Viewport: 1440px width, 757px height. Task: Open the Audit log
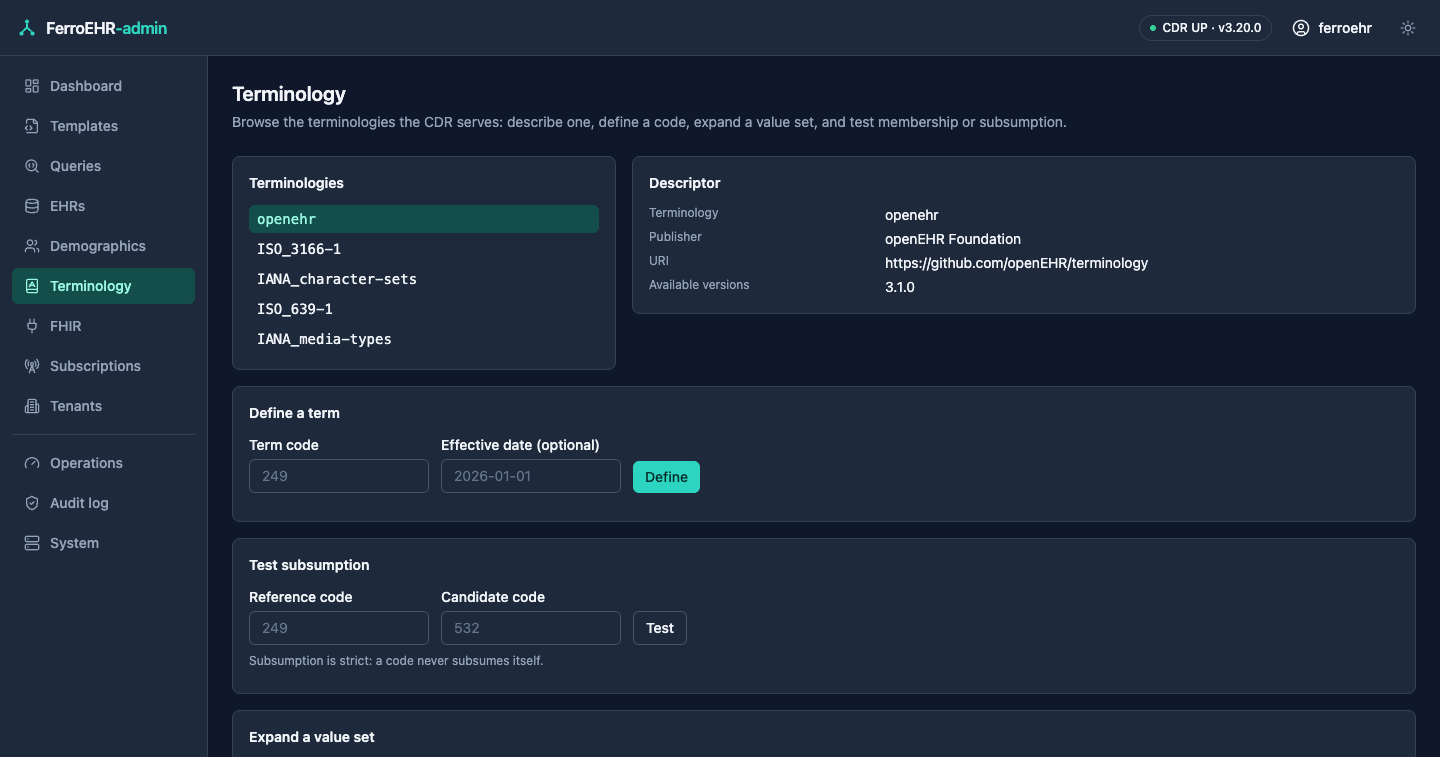(103, 503)
